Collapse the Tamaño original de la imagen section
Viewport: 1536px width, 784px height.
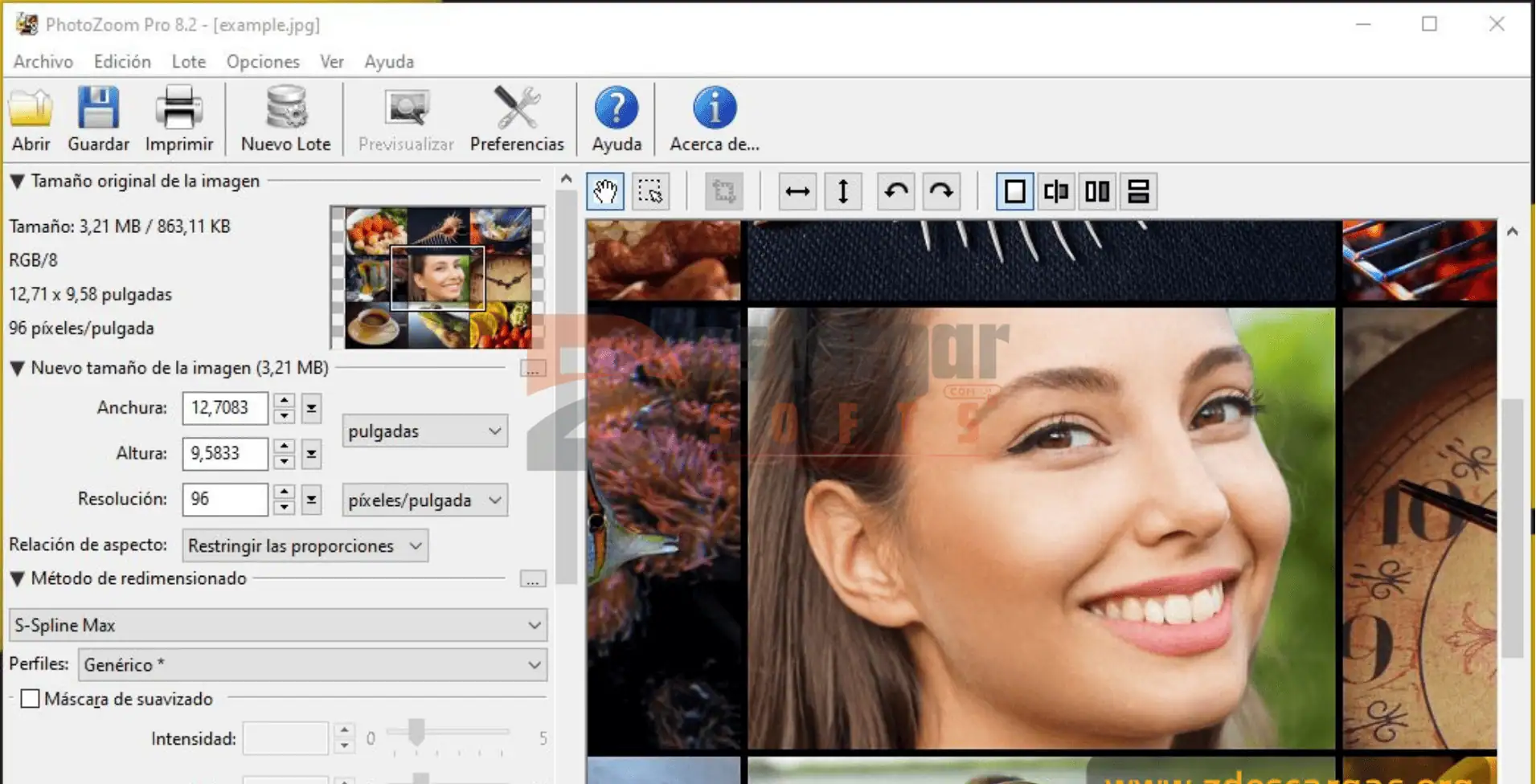click(17, 182)
